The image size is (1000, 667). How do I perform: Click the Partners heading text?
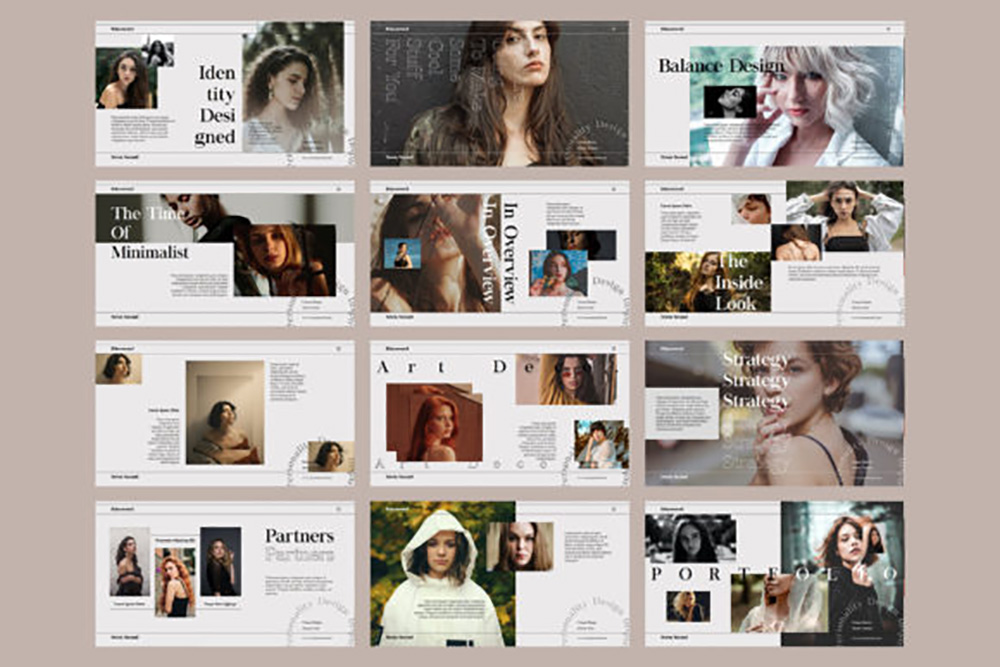pos(299,545)
